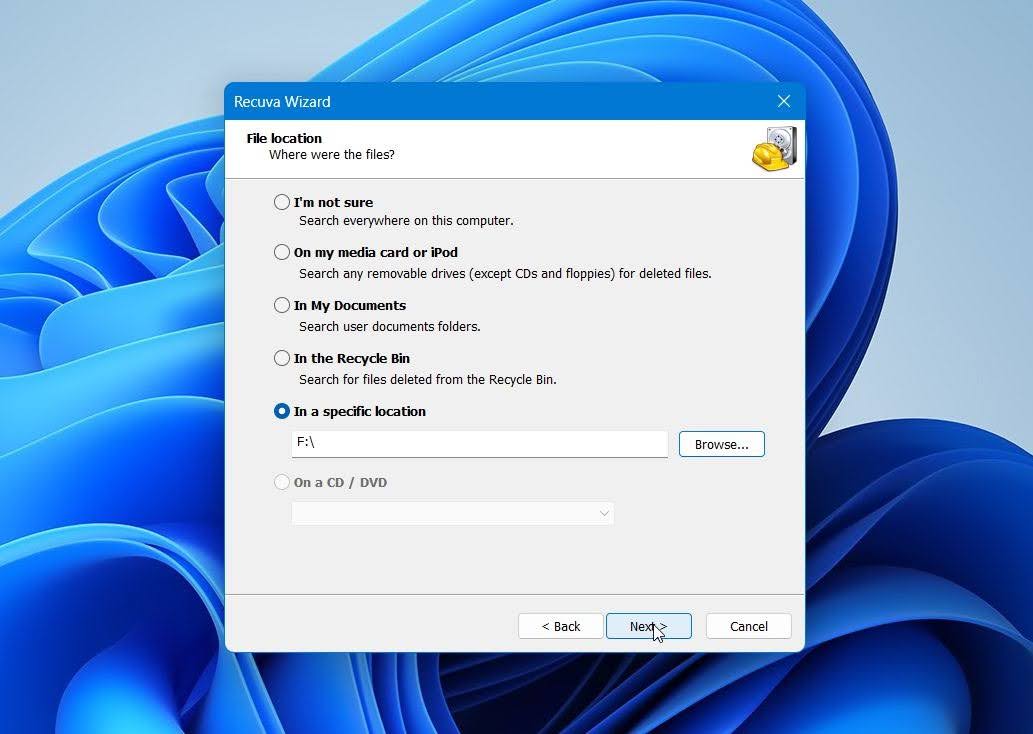Click "Search user documents folders" description
Screen dimensions: 1033x734
[389, 326]
